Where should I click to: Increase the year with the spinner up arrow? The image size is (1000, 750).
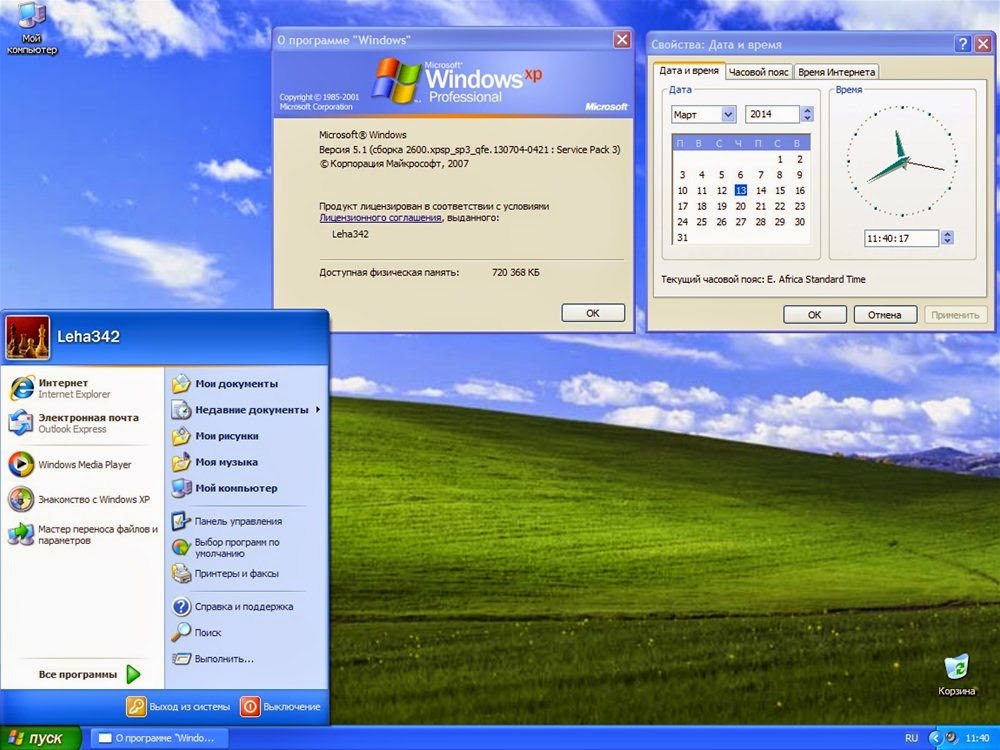click(807, 110)
